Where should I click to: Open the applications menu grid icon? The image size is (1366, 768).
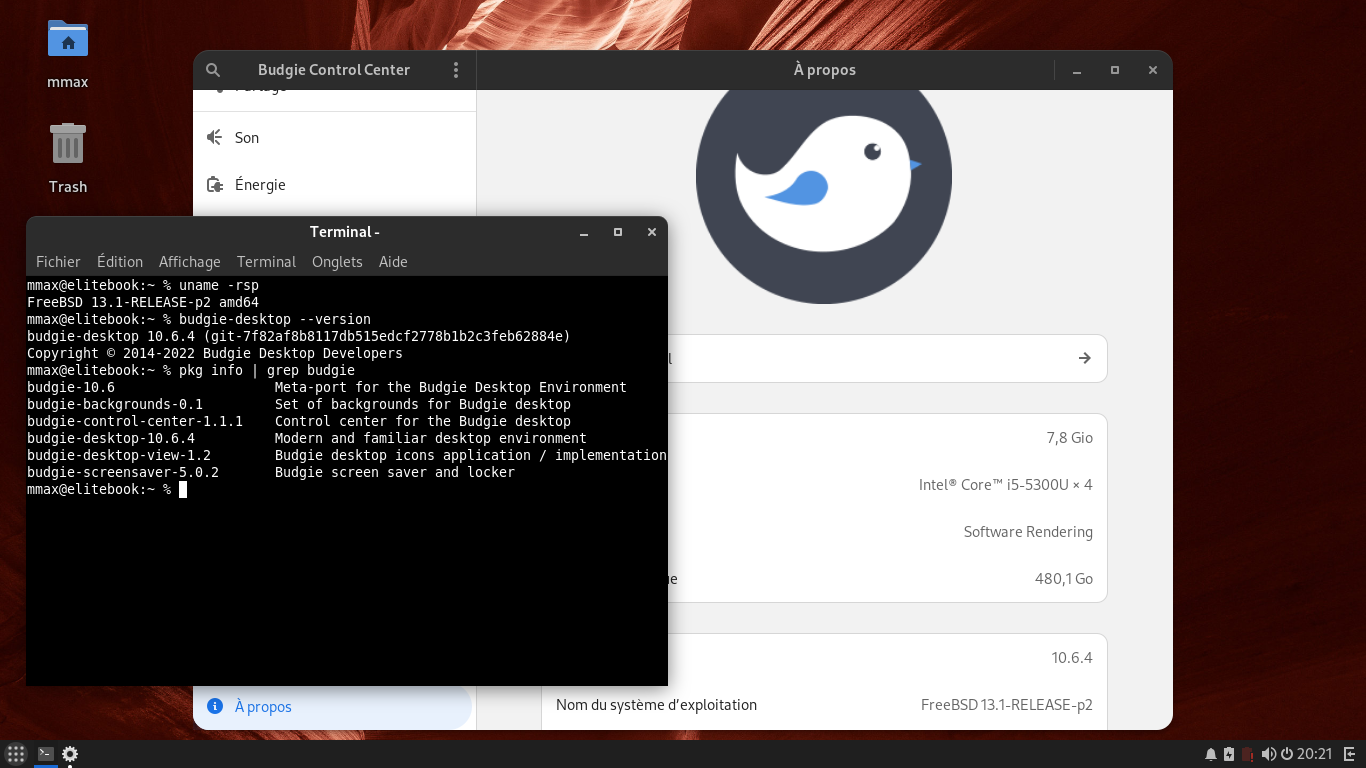[16, 754]
